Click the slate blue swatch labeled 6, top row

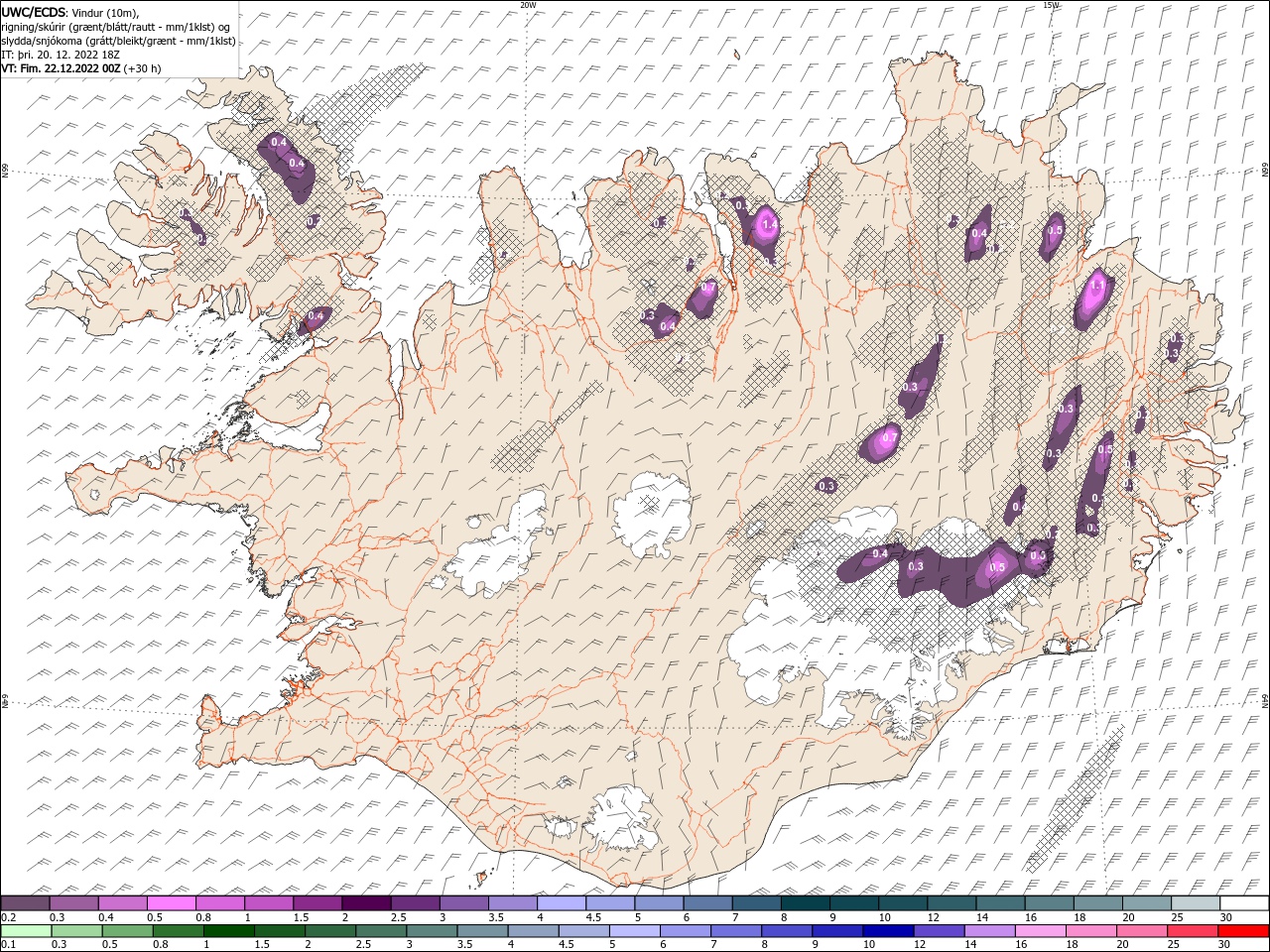coord(707,903)
